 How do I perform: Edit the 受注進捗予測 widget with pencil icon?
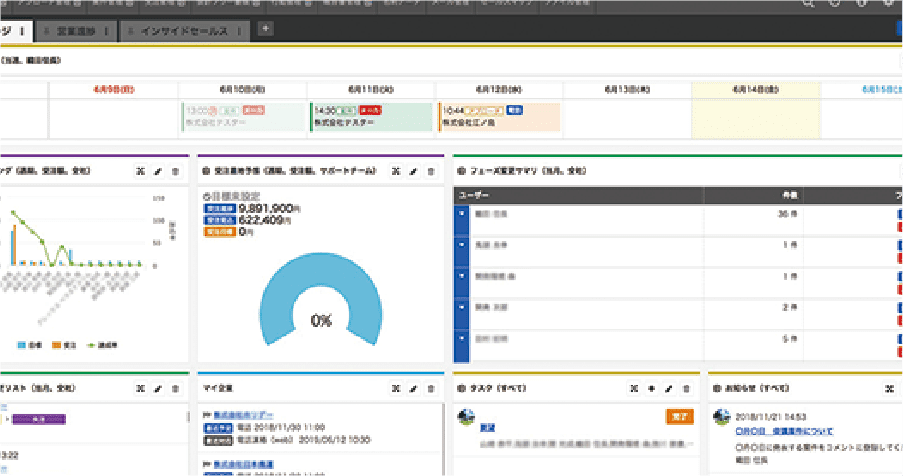coord(413,171)
